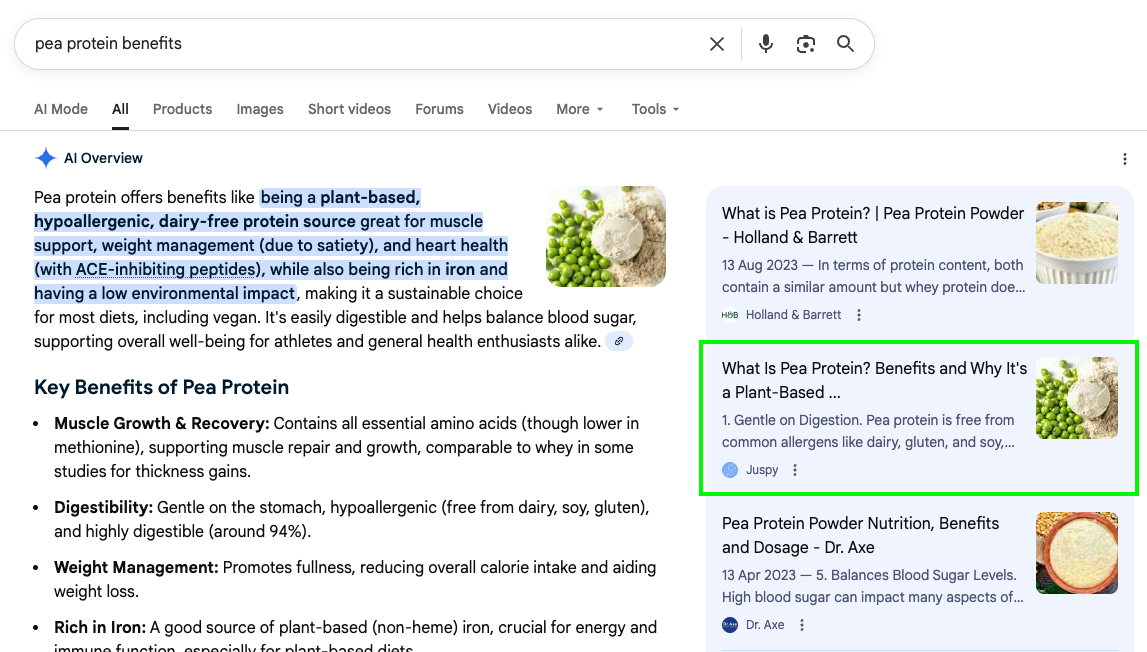Open the Juspy 'What Is Pea Protein?' article
Screen dimensions: 1147x652
click(874, 381)
